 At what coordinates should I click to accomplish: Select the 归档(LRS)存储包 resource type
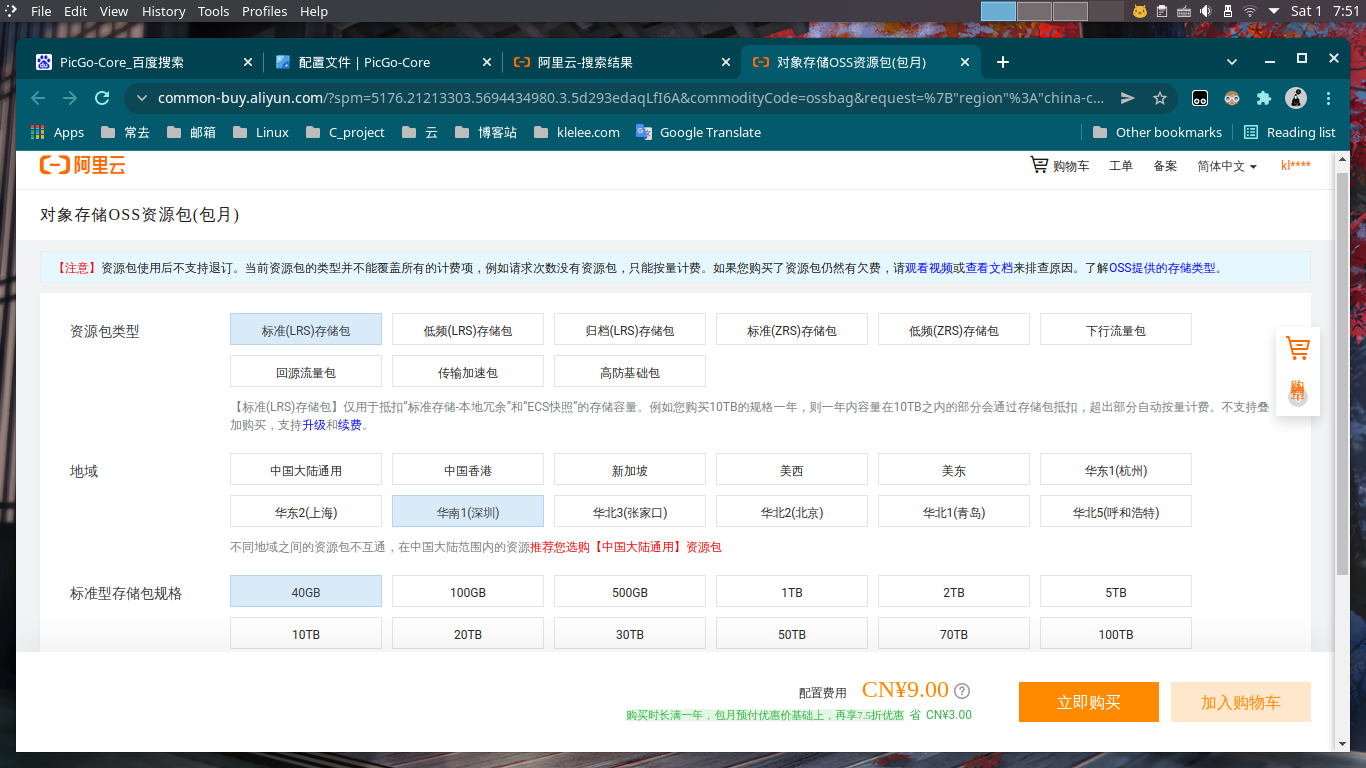pos(630,330)
